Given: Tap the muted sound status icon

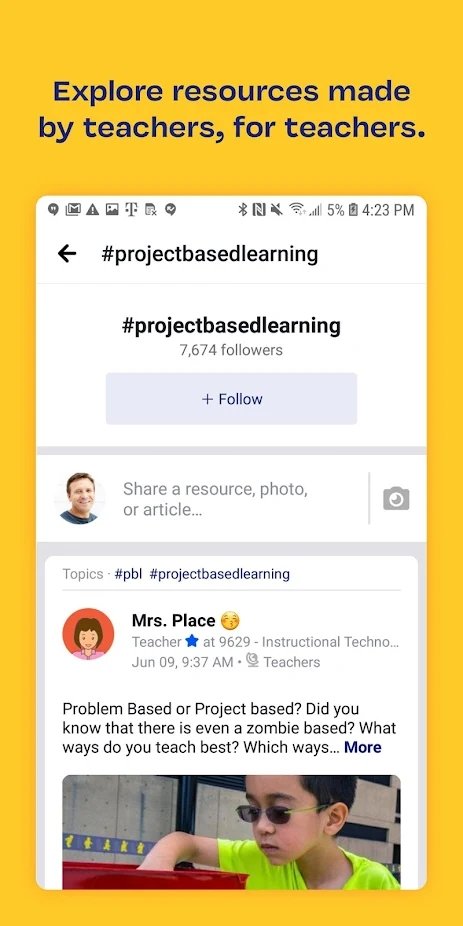Looking at the screenshot, I should 276,209.
